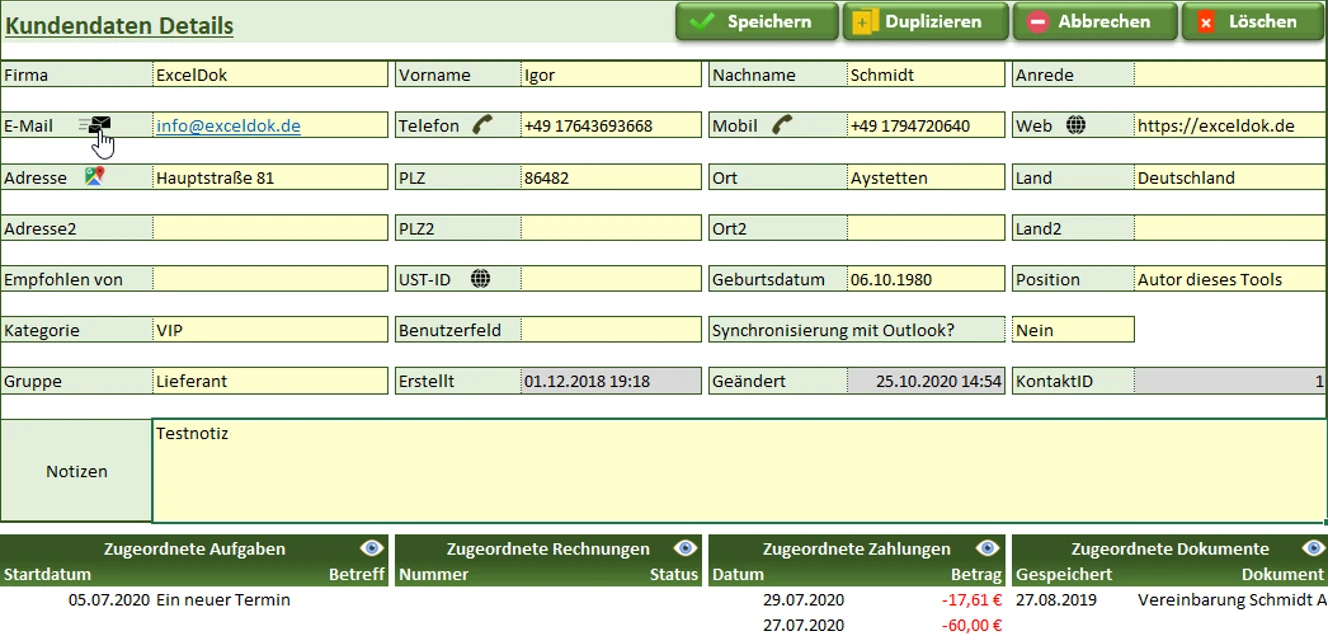This screenshot has height=634, width=1328.
Task: Select Geändert value 25.10.2020 14:54
Action: pyautogui.click(x=926, y=382)
